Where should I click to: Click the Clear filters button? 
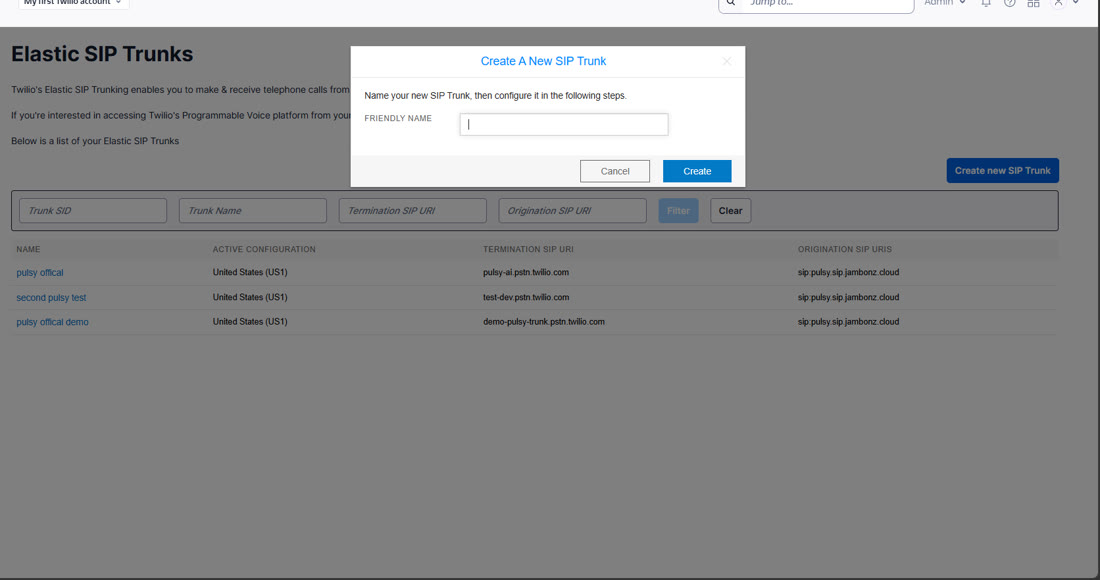click(730, 210)
